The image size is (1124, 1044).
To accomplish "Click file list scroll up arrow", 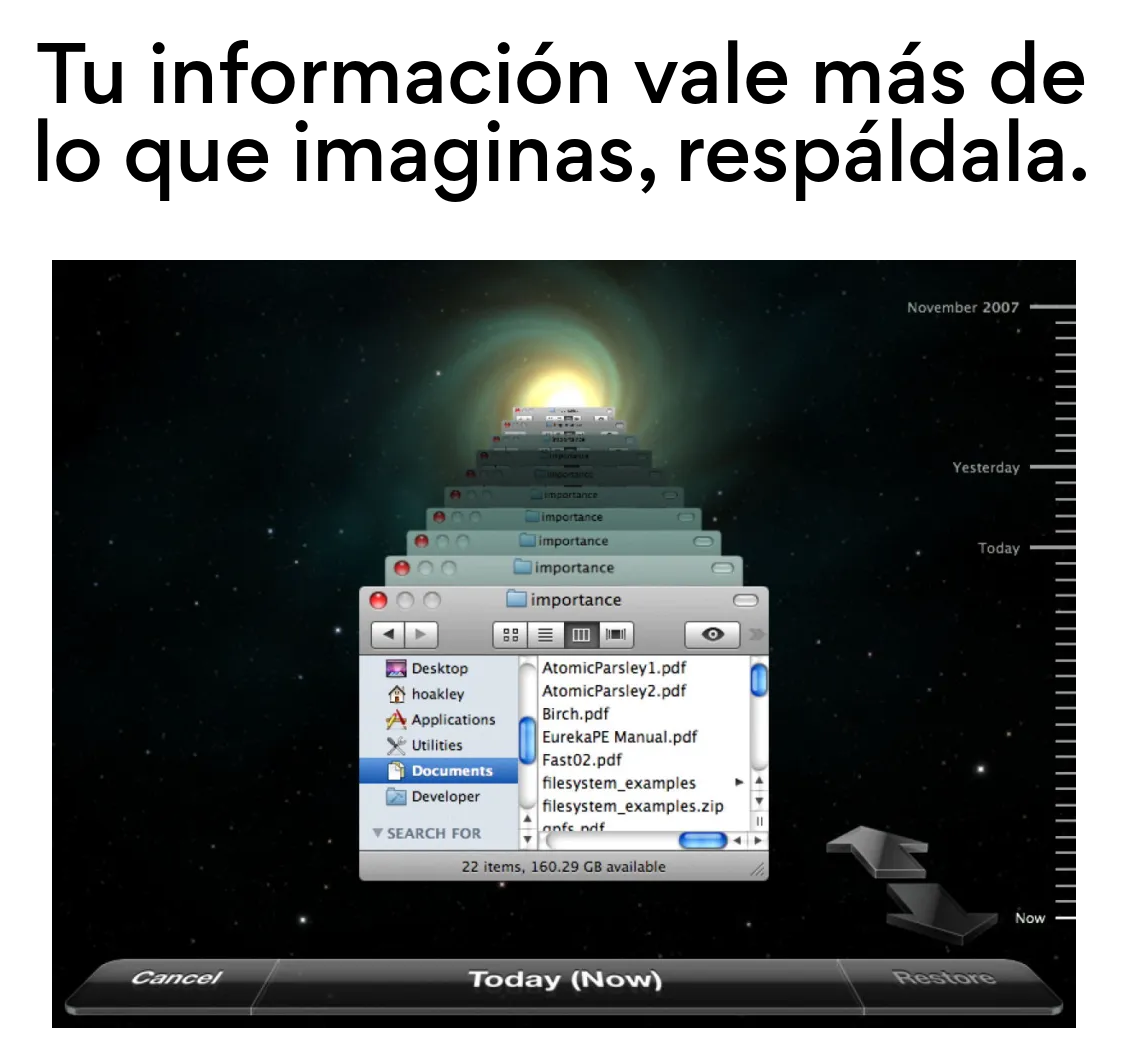I will (759, 780).
